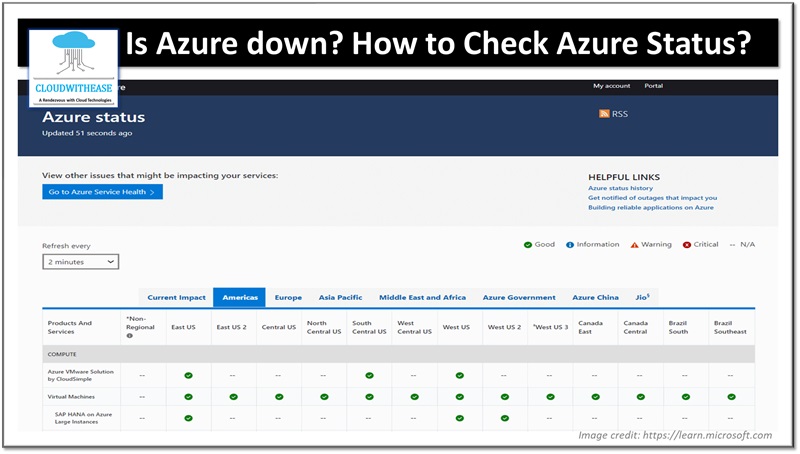
Task: Click Azure VMware Solution West US checkmark
Action: coord(460,375)
